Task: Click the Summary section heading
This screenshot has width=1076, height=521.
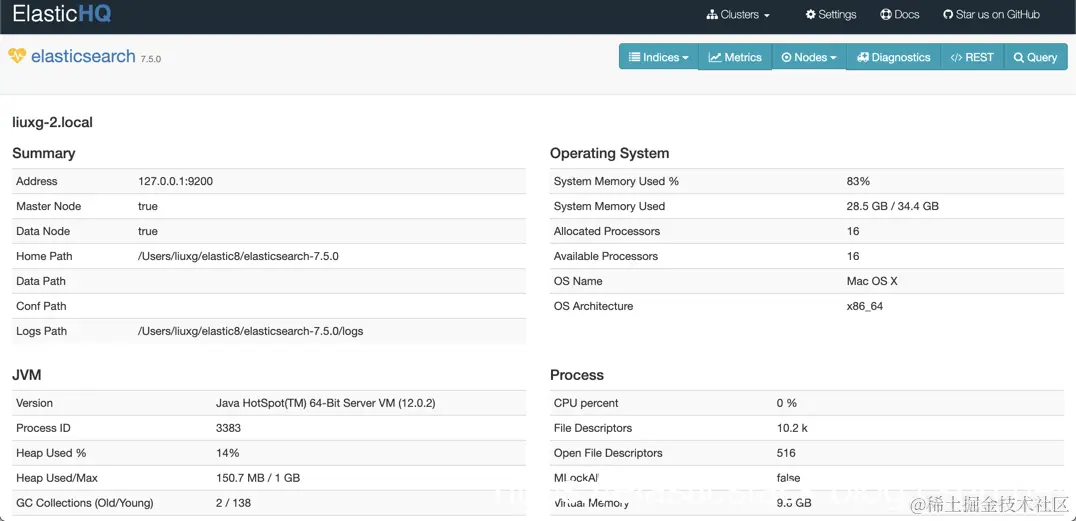Action: click(x=44, y=153)
